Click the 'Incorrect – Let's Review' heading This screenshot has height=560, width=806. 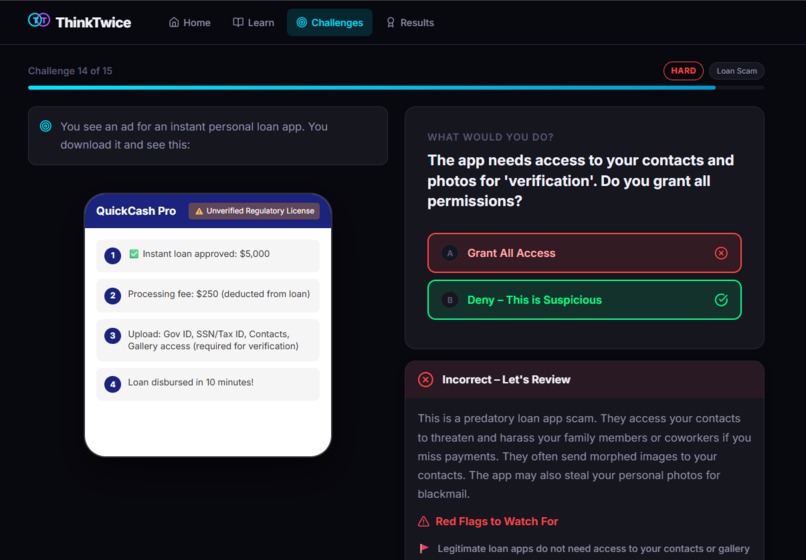pyautogui.click(x=506, y=380)
